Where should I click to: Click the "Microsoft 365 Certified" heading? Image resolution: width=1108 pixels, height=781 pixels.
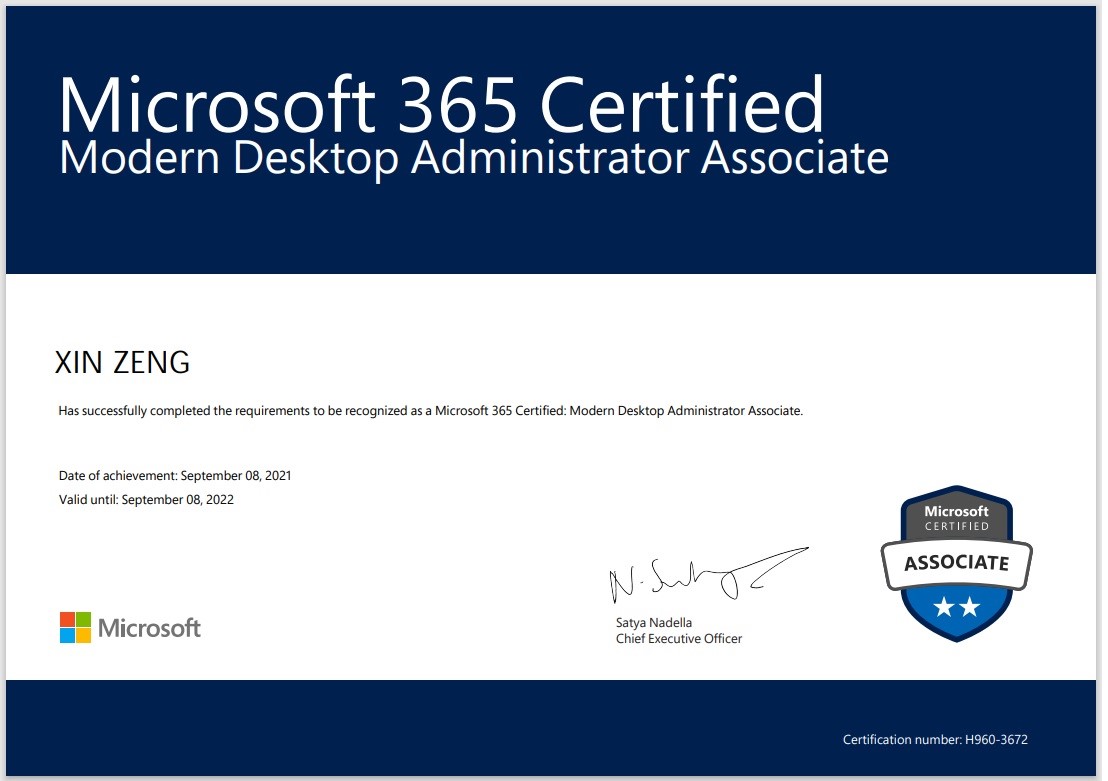pyautogui.click(x=441, y=103)
